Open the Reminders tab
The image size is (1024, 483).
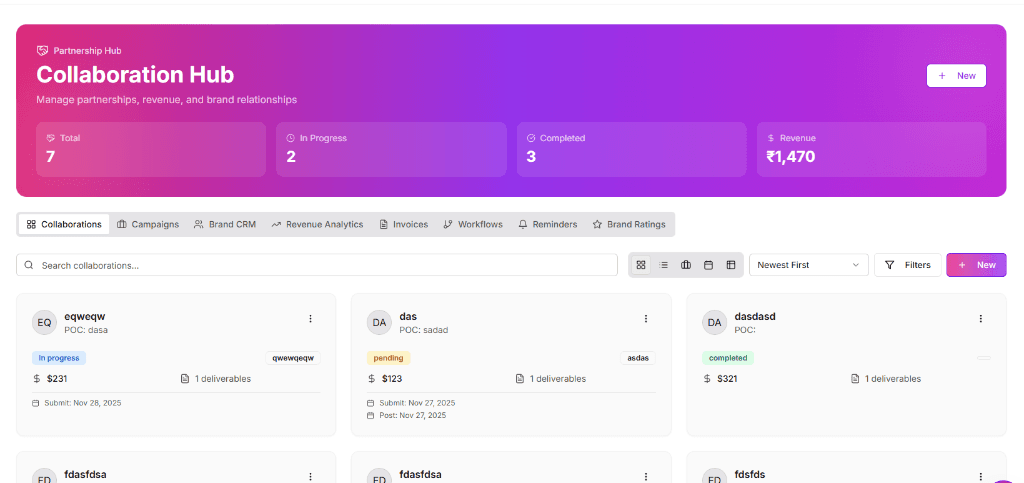(547, 225)
